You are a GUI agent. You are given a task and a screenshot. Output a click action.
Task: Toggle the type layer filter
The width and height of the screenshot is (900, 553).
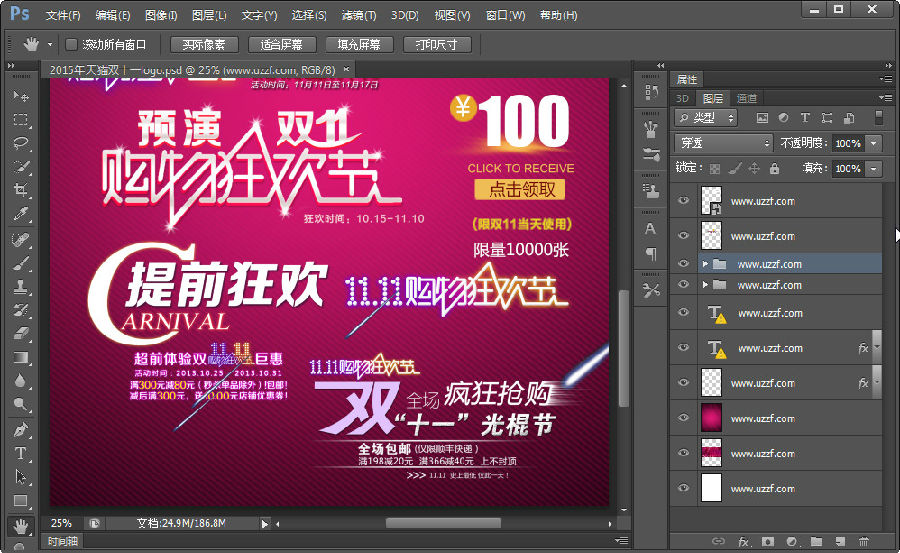(x=805, y=118)
